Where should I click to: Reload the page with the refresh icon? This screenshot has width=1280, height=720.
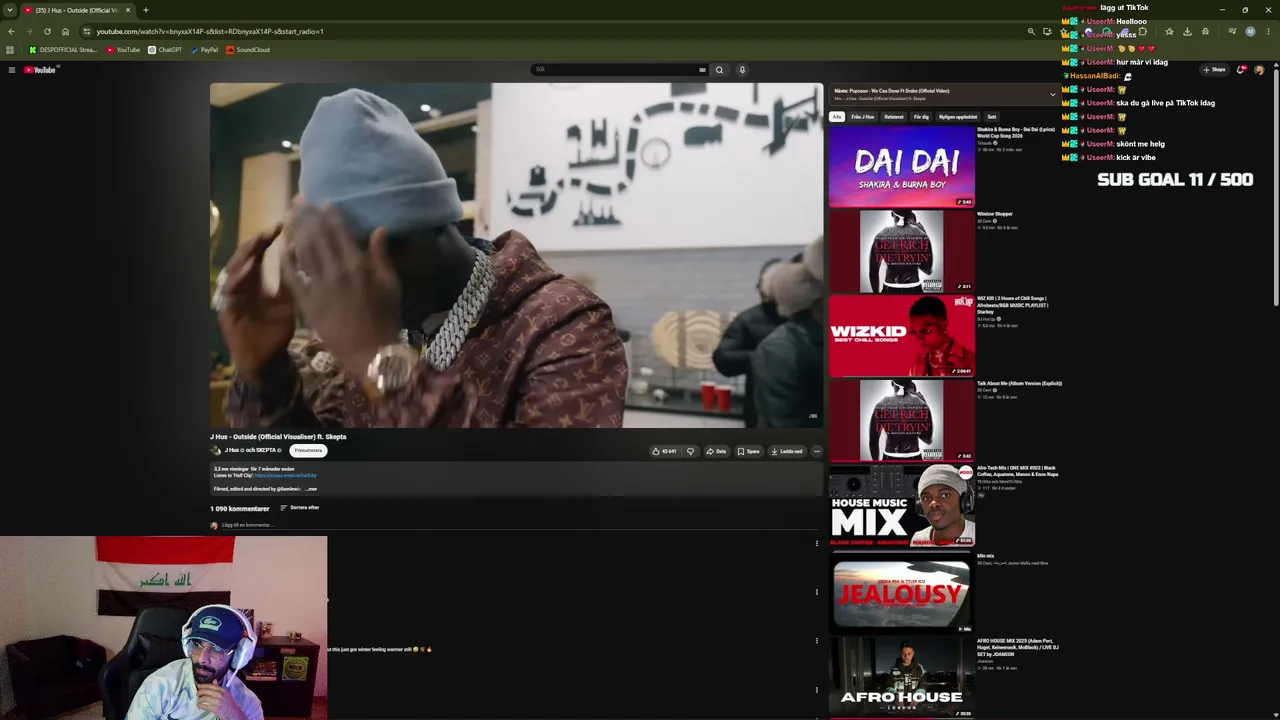point(47,31)
